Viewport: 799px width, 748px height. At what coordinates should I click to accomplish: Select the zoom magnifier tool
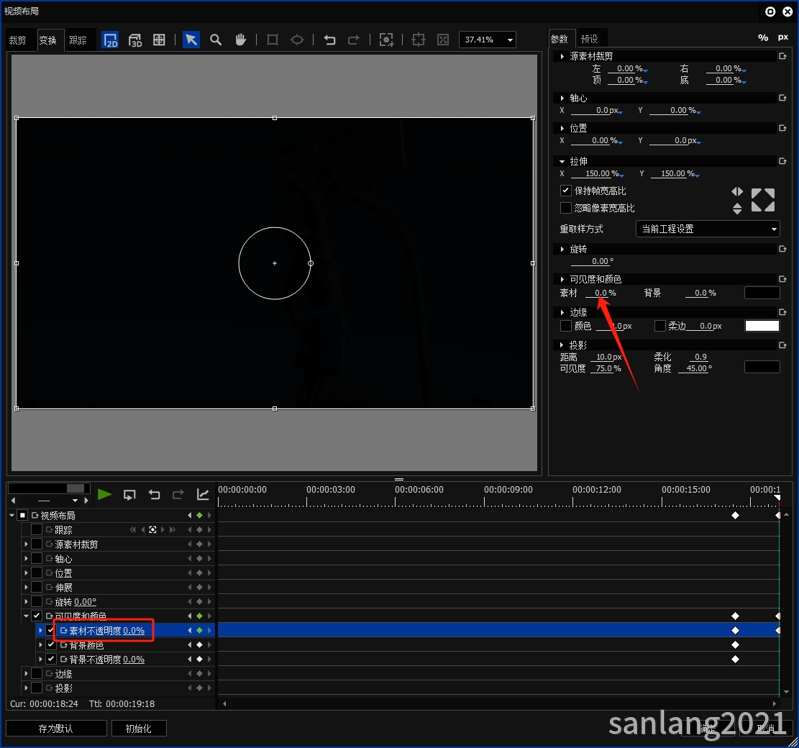point(216,40)
